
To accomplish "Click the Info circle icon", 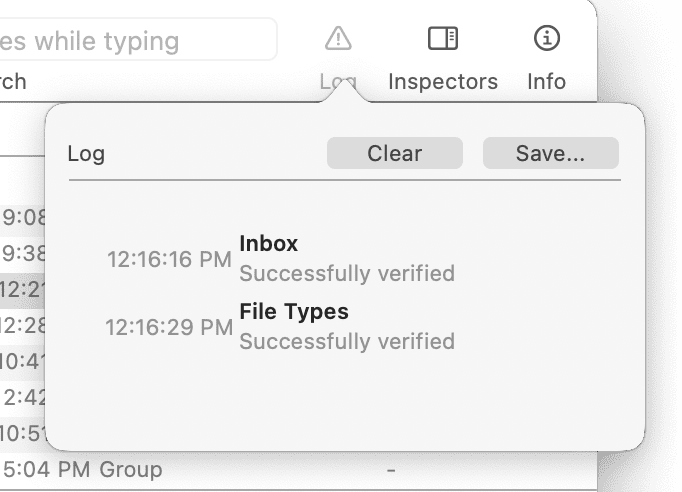I will [546, 39].
